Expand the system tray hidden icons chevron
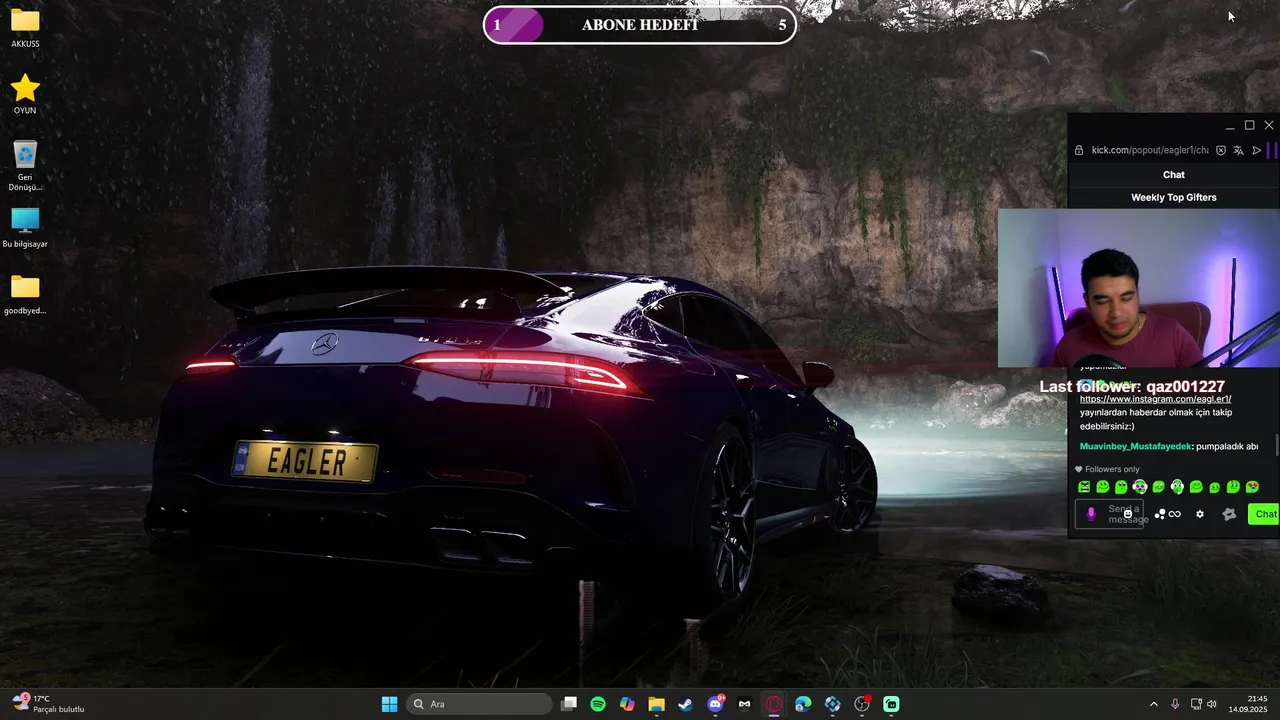1280x720 pixels. [x=1153, y=704]
